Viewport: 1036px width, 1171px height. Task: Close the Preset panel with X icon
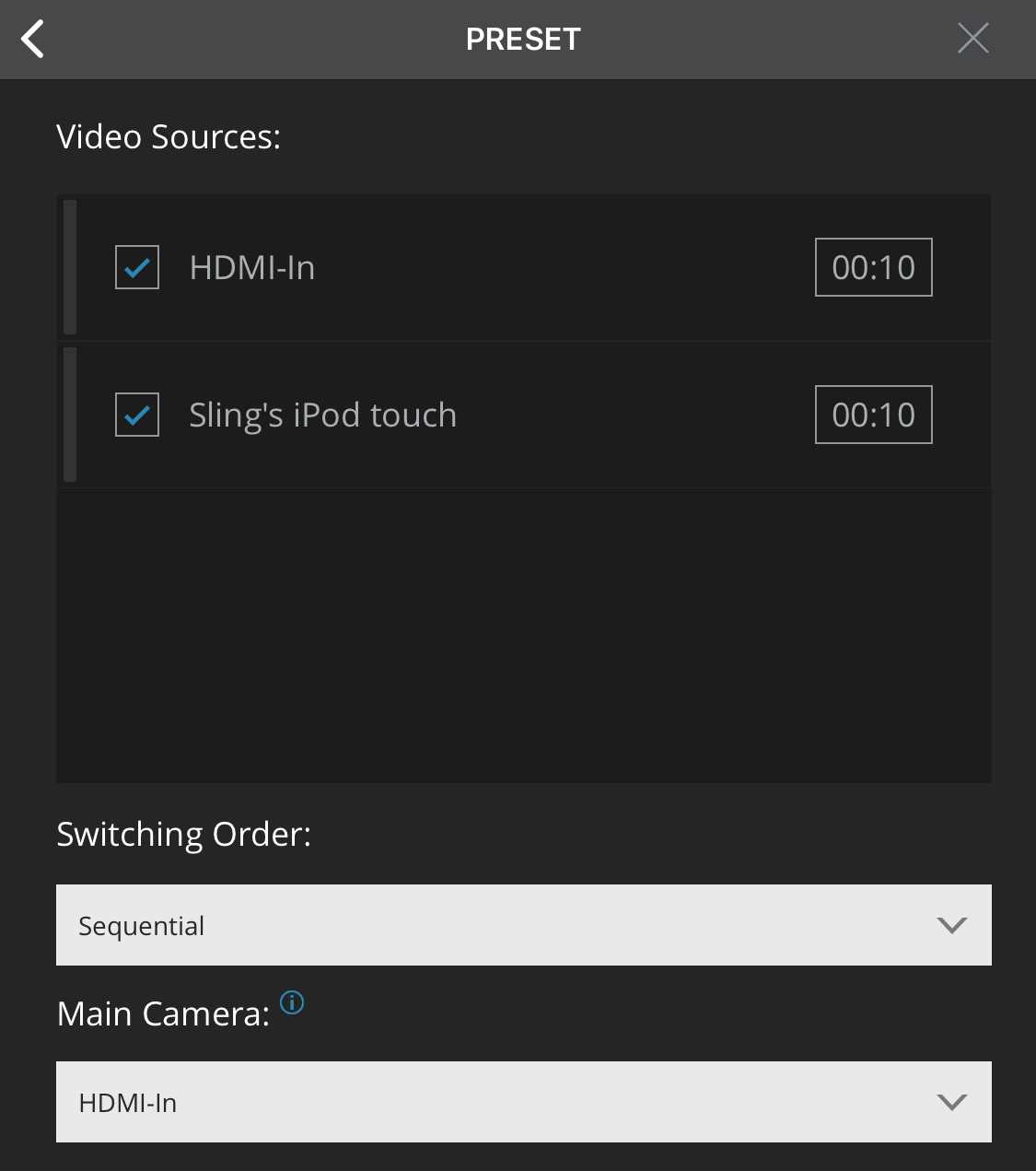[972, 39]
